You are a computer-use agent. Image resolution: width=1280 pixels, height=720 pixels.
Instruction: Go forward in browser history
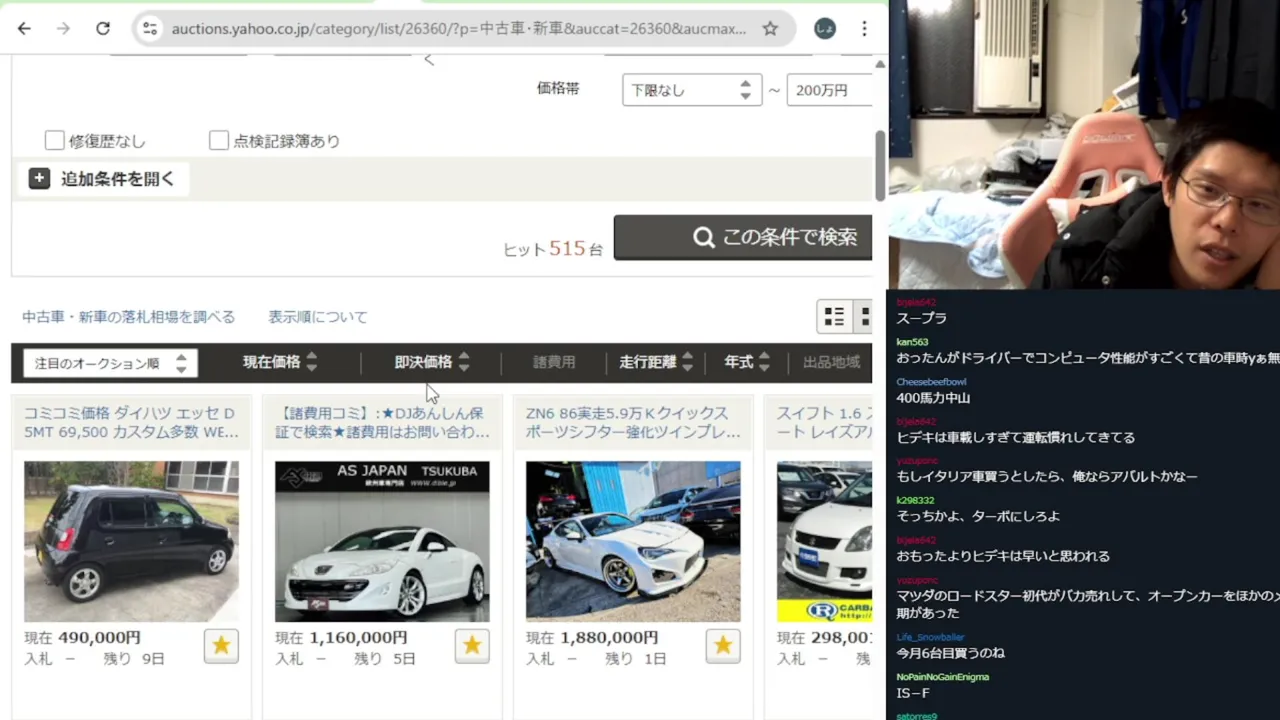click(x=63, y=29)
